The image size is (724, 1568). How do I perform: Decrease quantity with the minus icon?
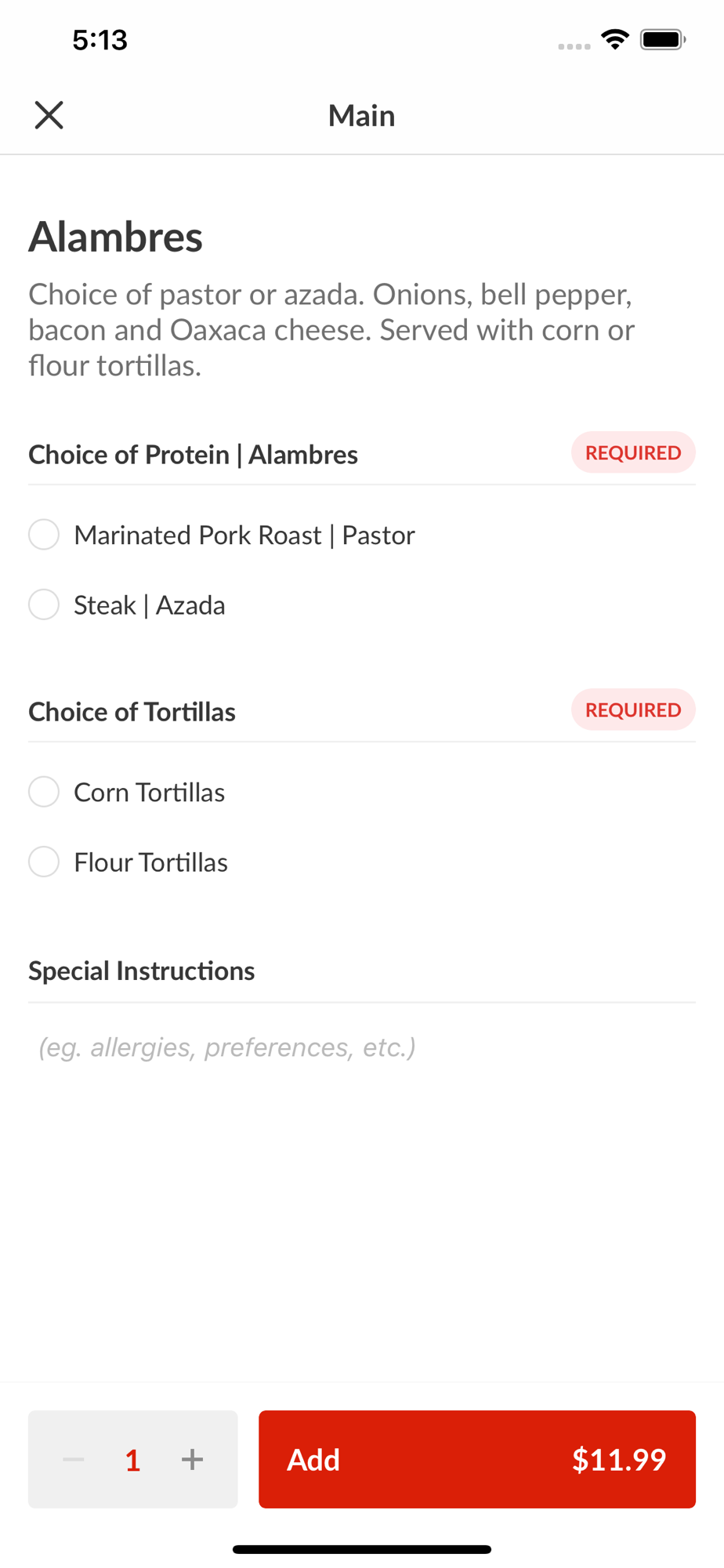tap(74, 1459)
